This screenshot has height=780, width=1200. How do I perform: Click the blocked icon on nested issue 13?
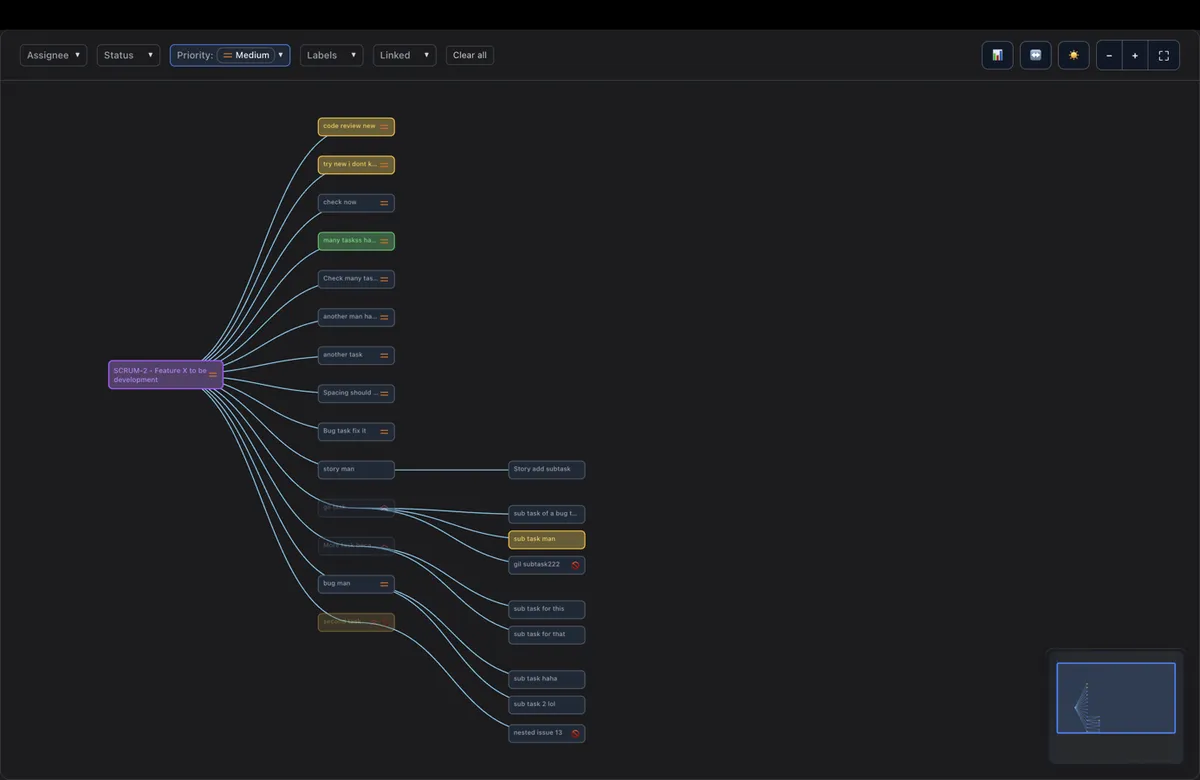point(575,733)
